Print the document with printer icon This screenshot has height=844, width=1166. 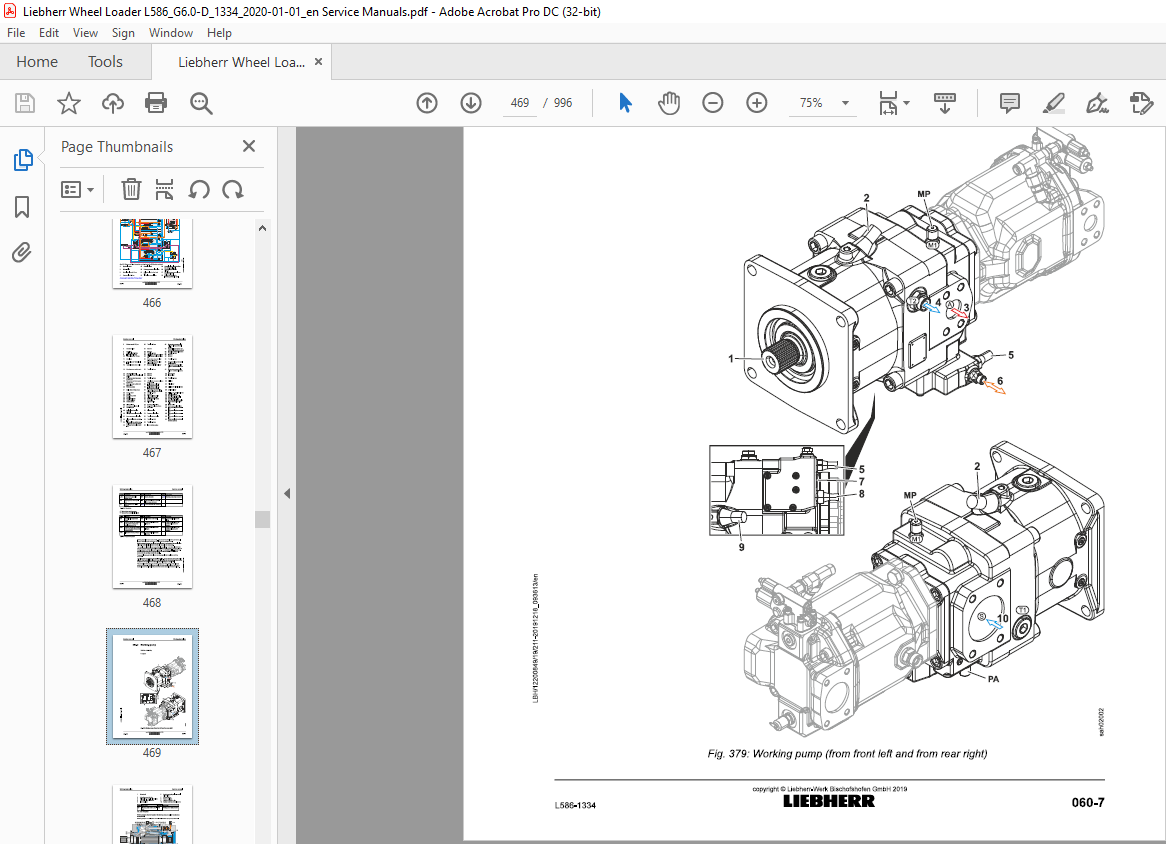(156, 103)
